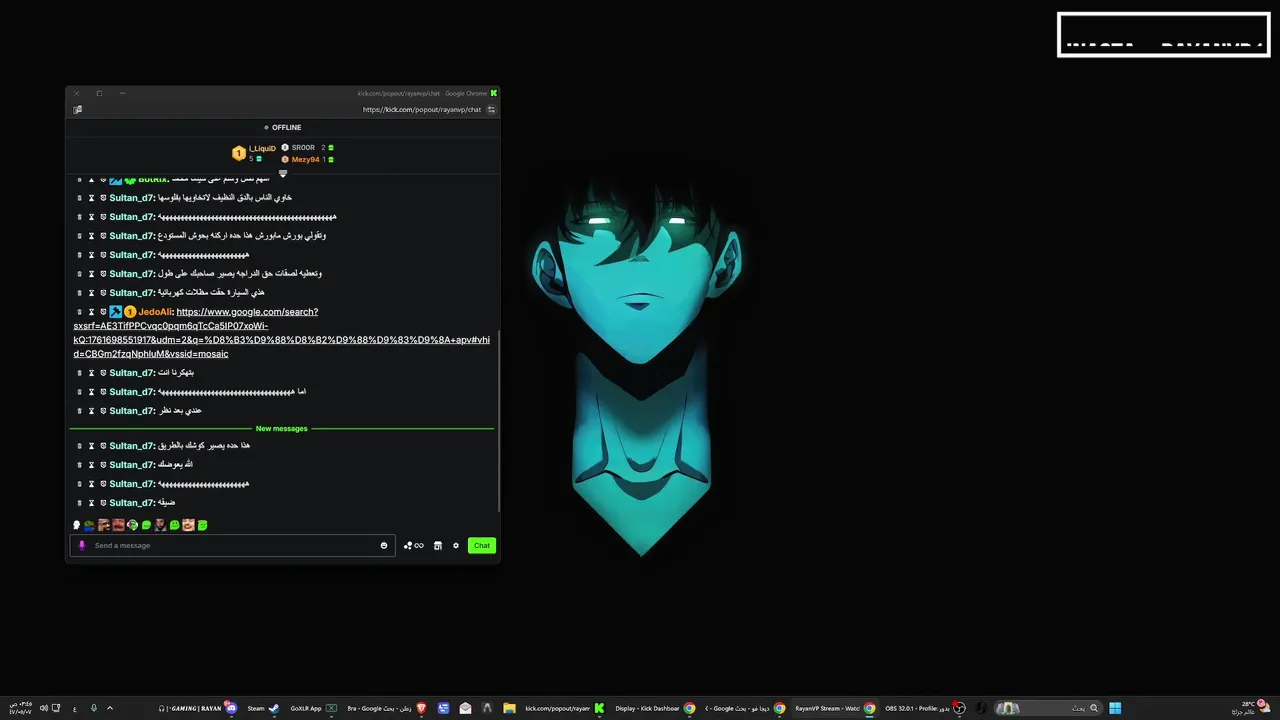Timeout JedoAli with hourglass icon
Screen dimensions: 1280x720
[x=91, y=312]
